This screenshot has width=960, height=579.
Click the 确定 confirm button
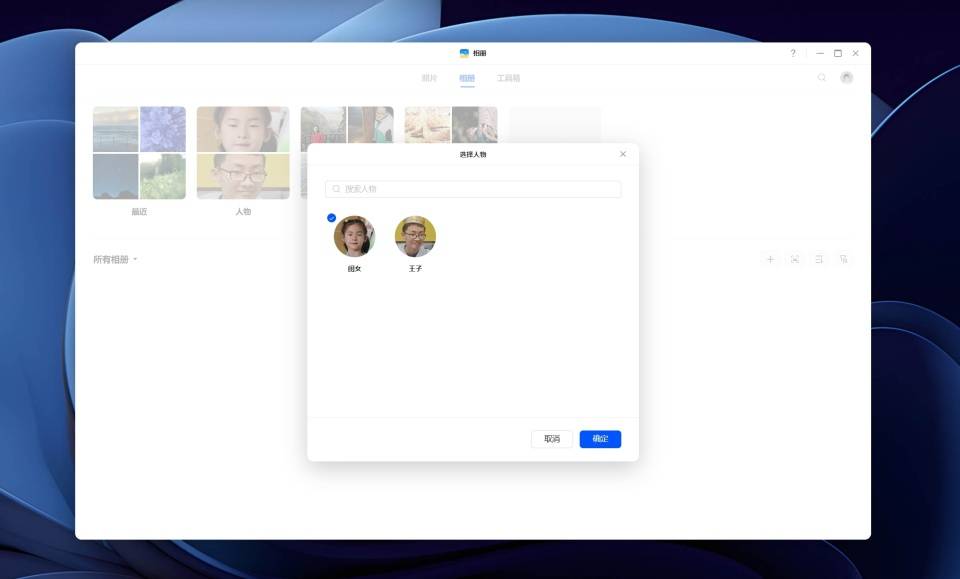(600, 439)
